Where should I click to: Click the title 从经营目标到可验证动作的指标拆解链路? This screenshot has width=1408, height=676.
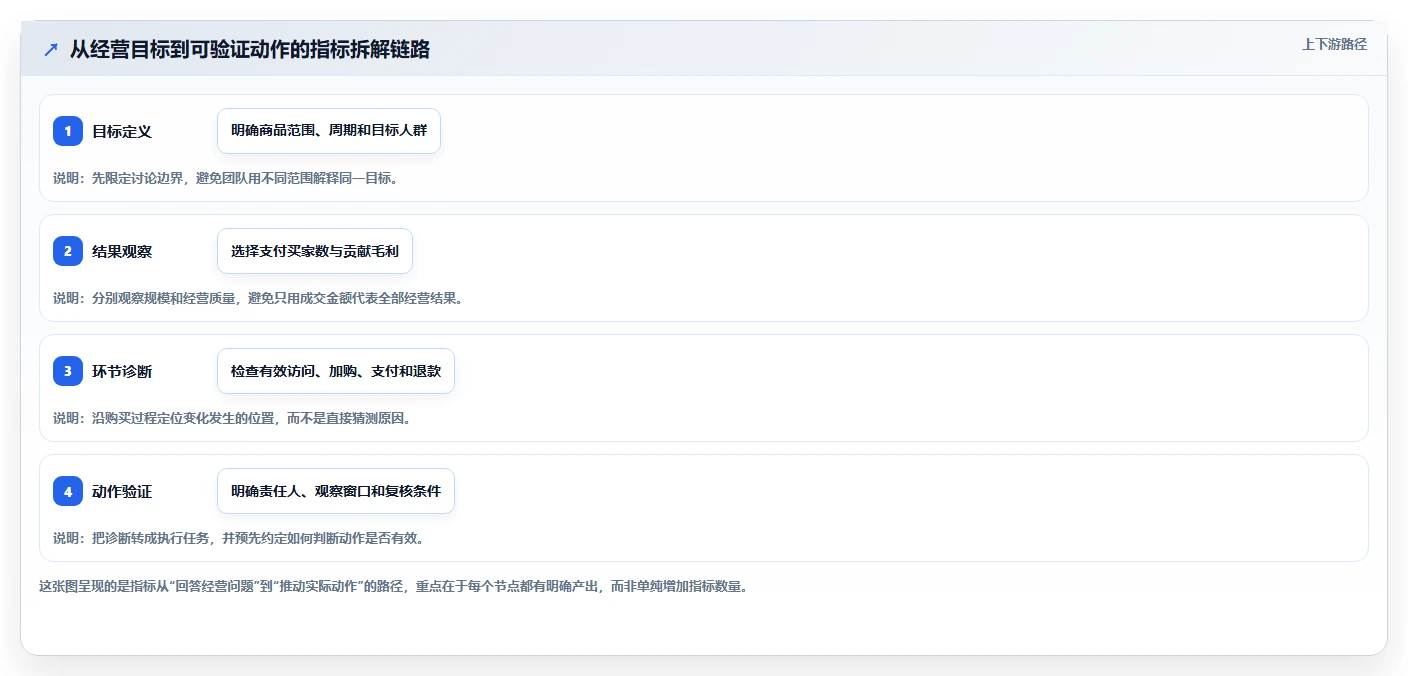pos(250,49)
